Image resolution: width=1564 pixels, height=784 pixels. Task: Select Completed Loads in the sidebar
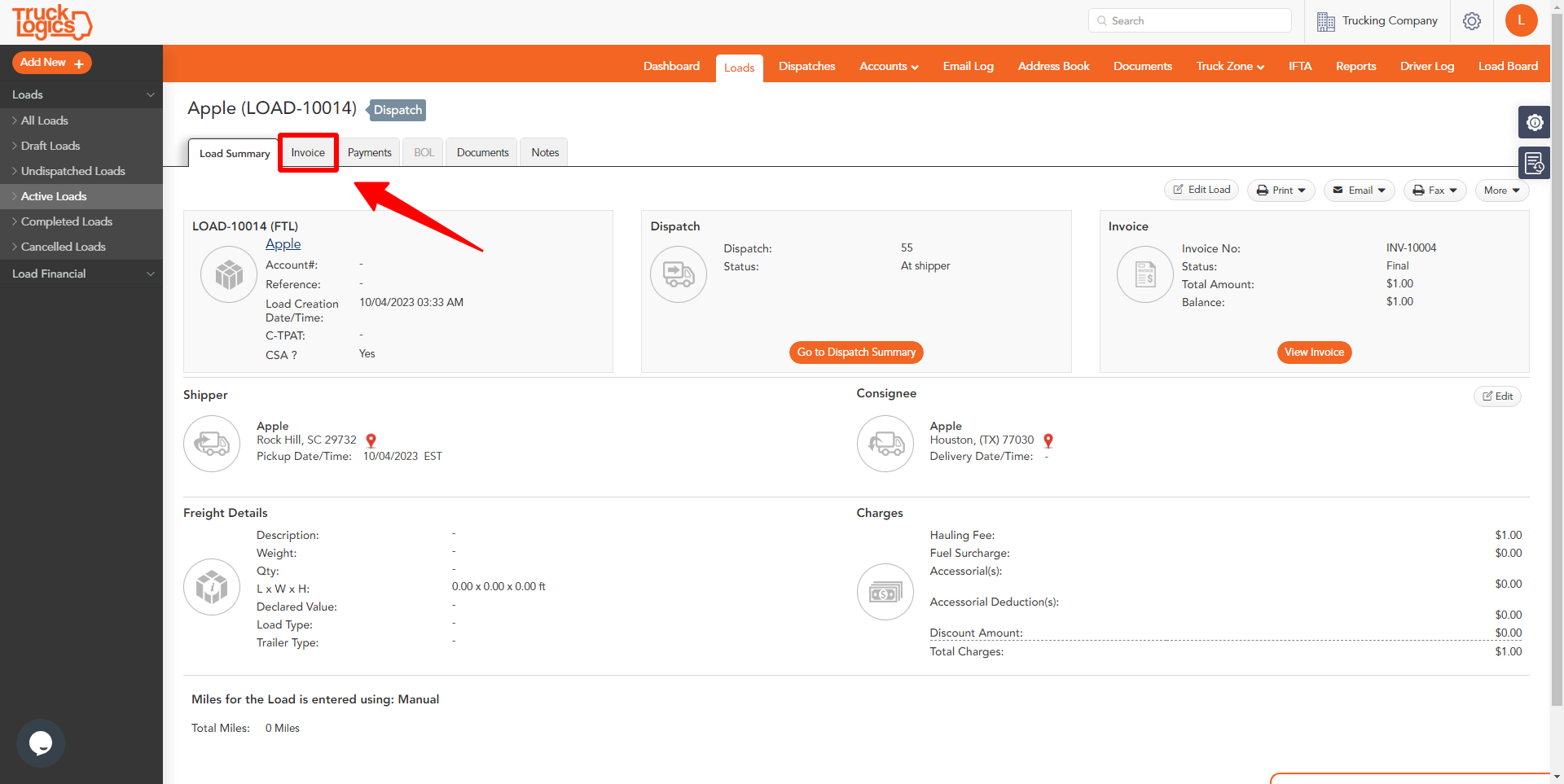[x=67, y=221]
